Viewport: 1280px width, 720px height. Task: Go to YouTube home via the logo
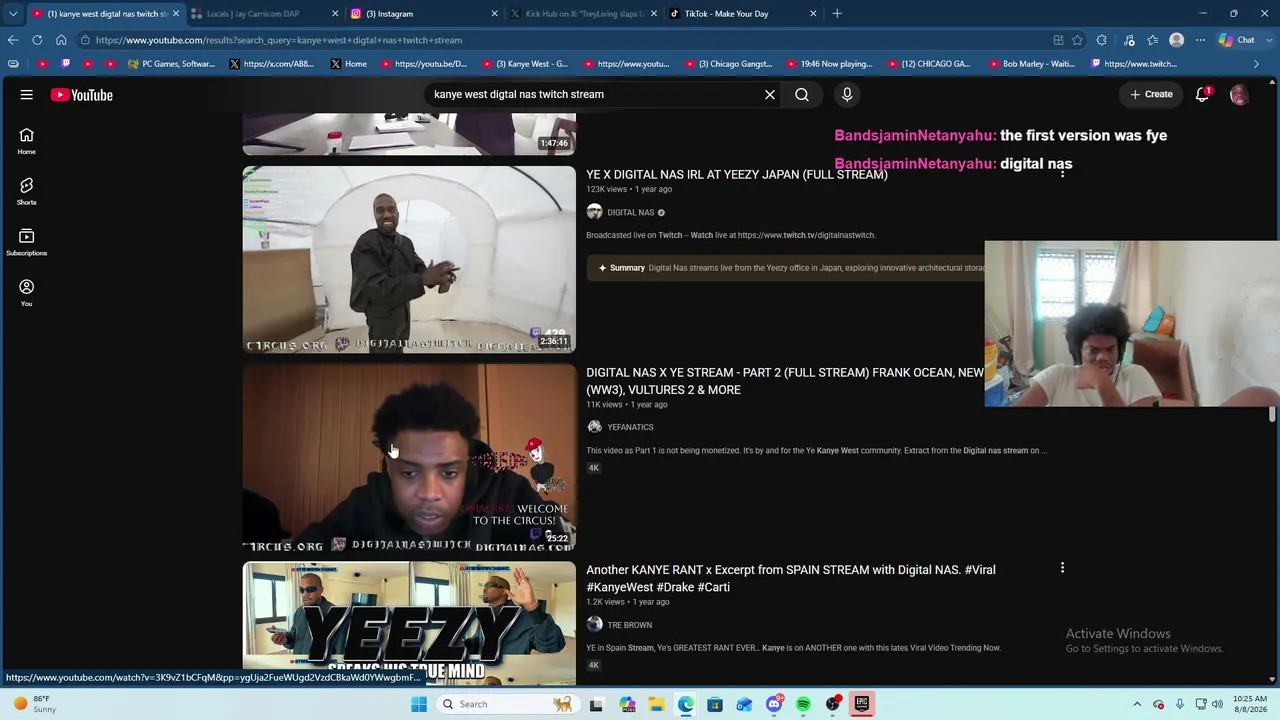pyautogui.click(x=82, y=95)
